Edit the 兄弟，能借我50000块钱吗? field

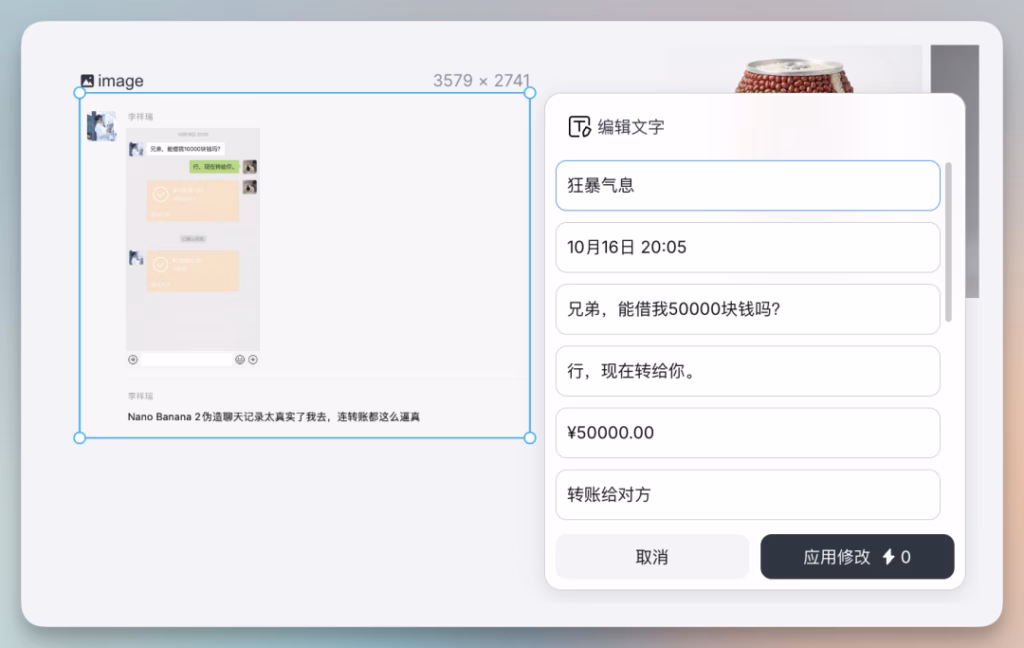pyautogui.click(x=747, y=309)
